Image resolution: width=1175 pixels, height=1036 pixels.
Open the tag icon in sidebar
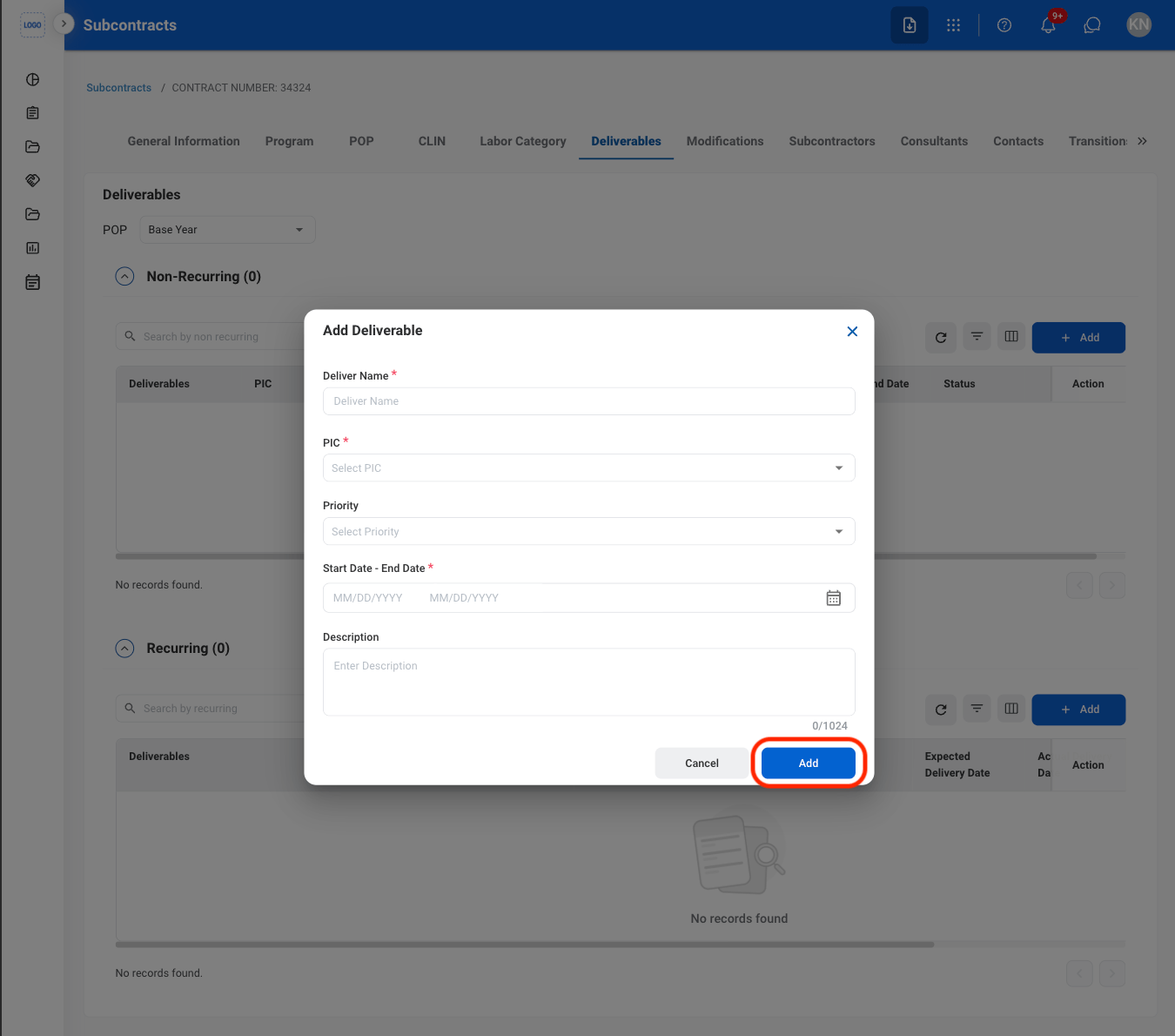[33, 180]
